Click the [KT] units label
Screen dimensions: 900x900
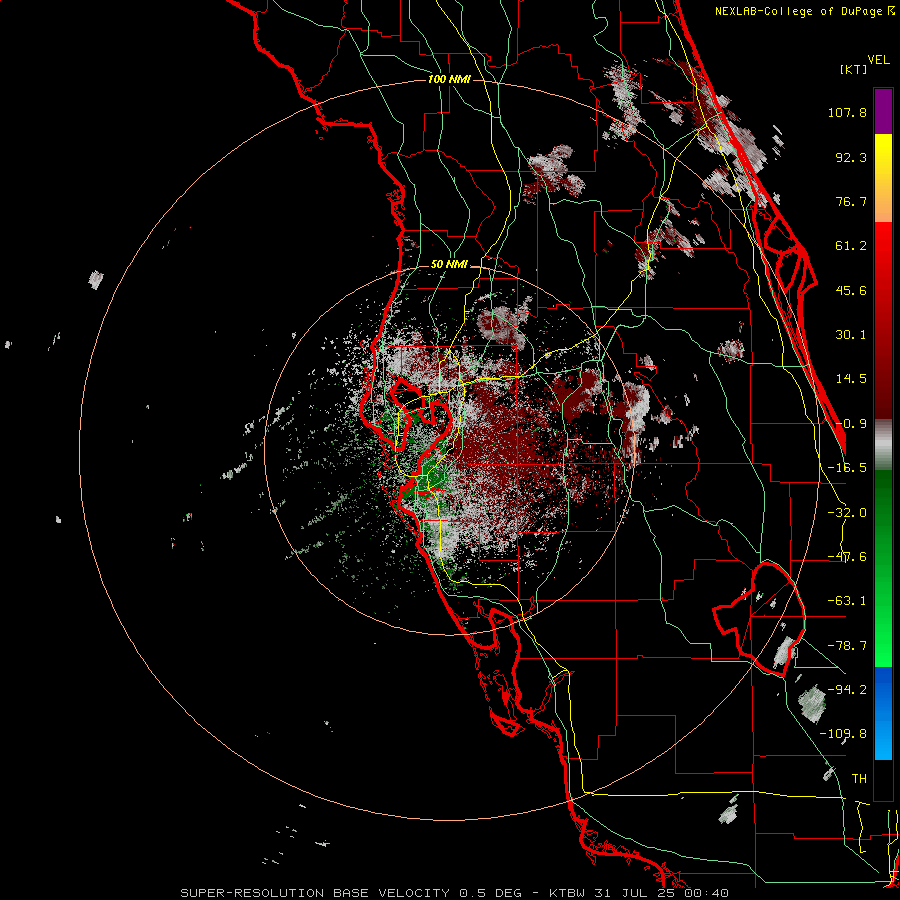853,69
